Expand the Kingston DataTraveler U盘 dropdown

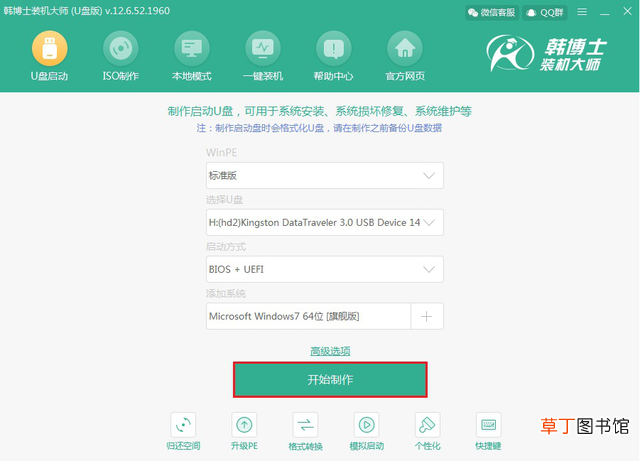tap(325, 223)
